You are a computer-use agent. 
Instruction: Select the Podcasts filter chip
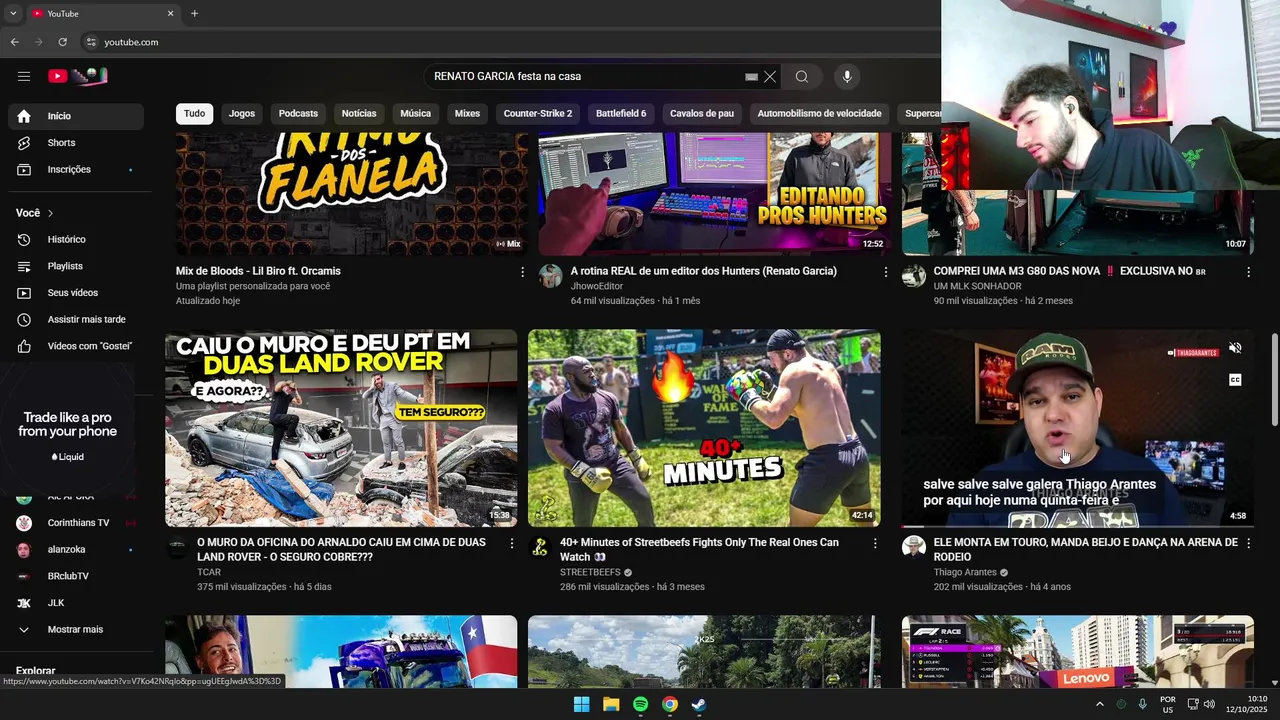(x=298, y=113)
